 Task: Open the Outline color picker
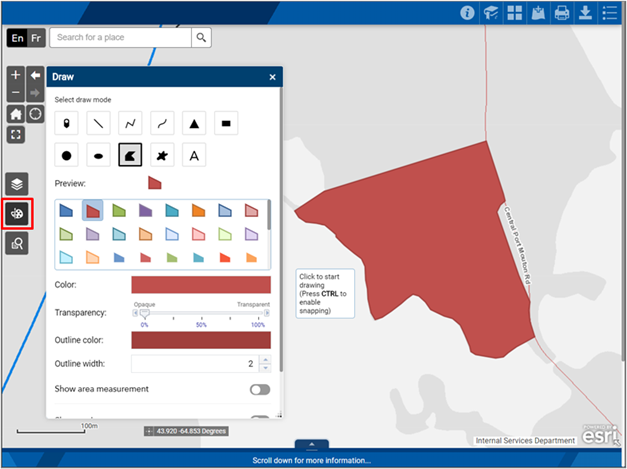[x=201, y=340]
